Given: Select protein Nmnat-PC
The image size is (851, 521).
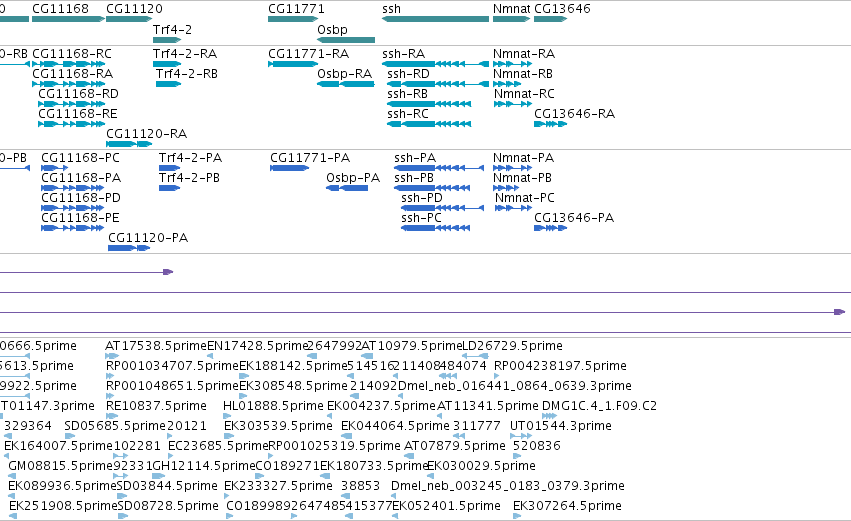Looking at the screenshot, I should point(525,198).
